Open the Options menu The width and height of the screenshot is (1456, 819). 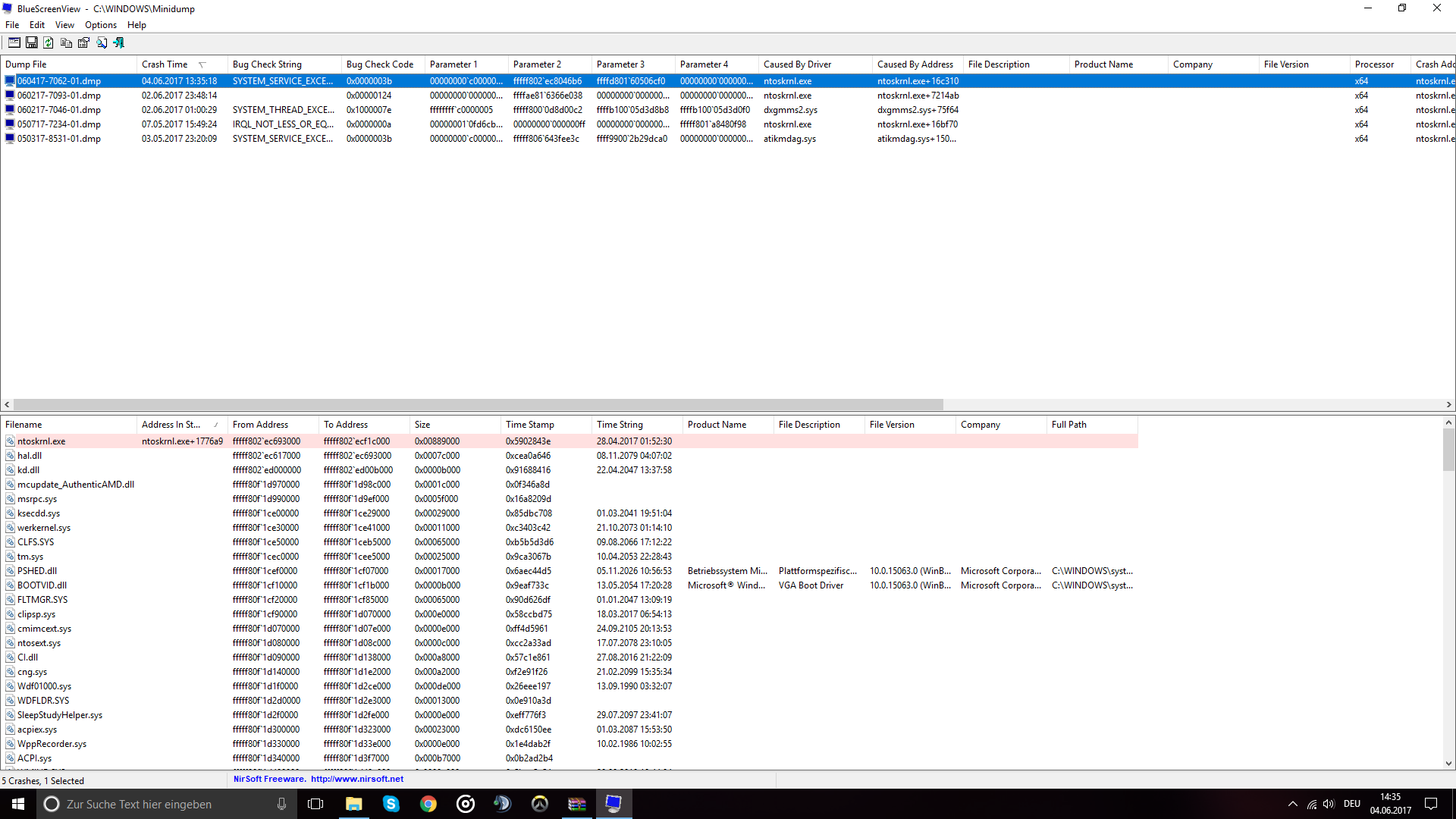click(101, 25)
